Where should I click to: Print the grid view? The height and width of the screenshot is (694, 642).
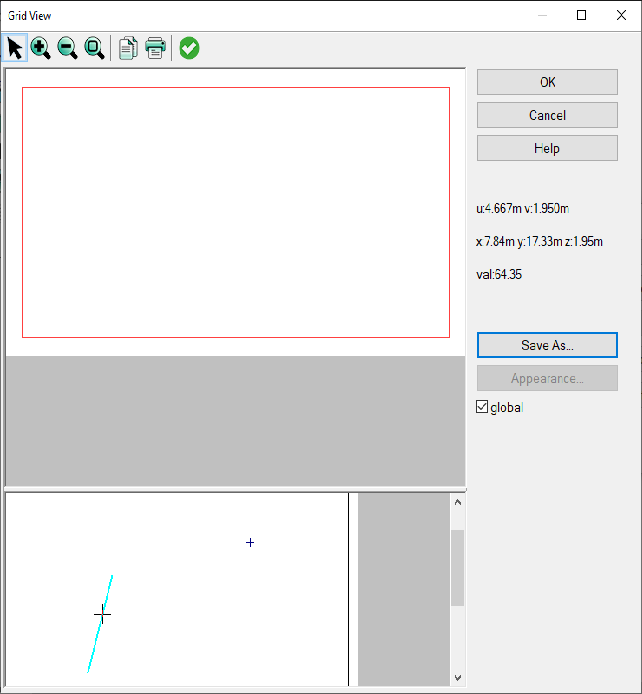click(155, 48)
